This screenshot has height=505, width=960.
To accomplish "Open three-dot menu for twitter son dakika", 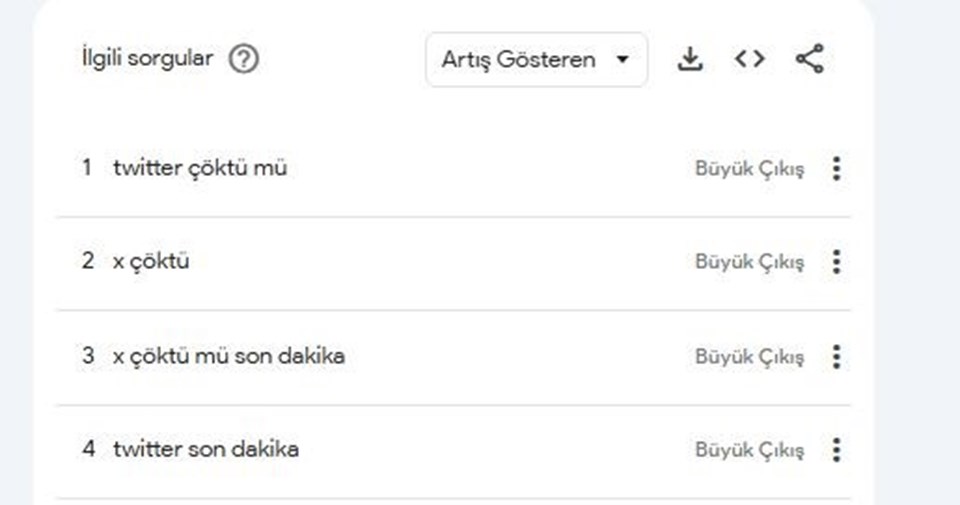I will pyautogui.click(x=836, y=450).
